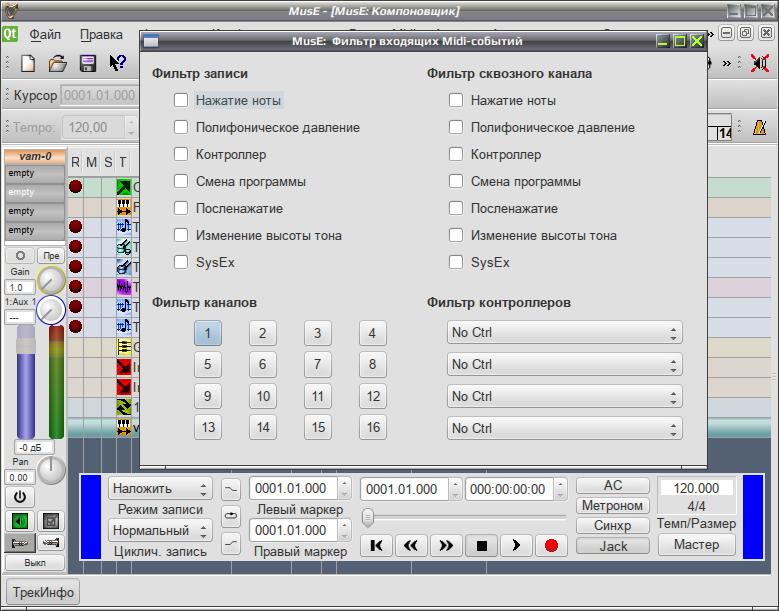
Task: Tick 'SysEx' under Фильтр сквозного канала
Action: coord(456,262)
